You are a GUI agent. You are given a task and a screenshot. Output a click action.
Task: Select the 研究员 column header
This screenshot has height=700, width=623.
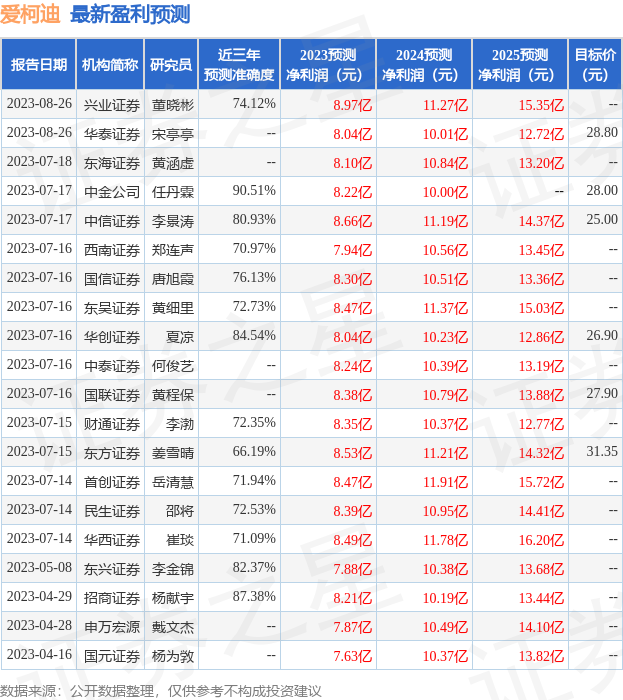click(171, 65)
